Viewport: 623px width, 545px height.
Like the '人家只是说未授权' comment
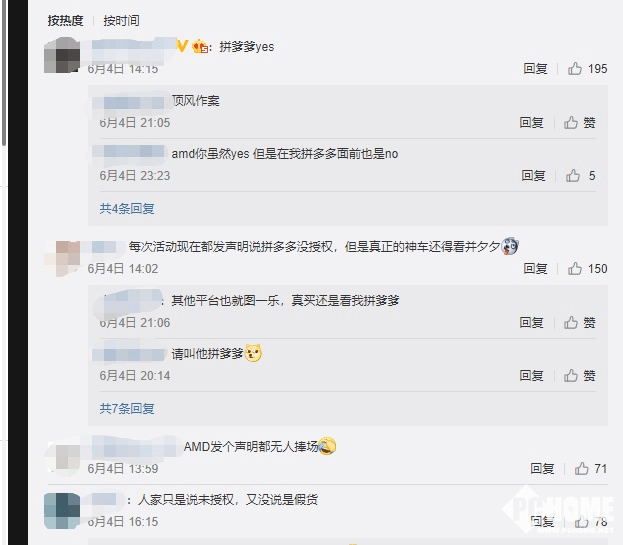tap(581, 522)
